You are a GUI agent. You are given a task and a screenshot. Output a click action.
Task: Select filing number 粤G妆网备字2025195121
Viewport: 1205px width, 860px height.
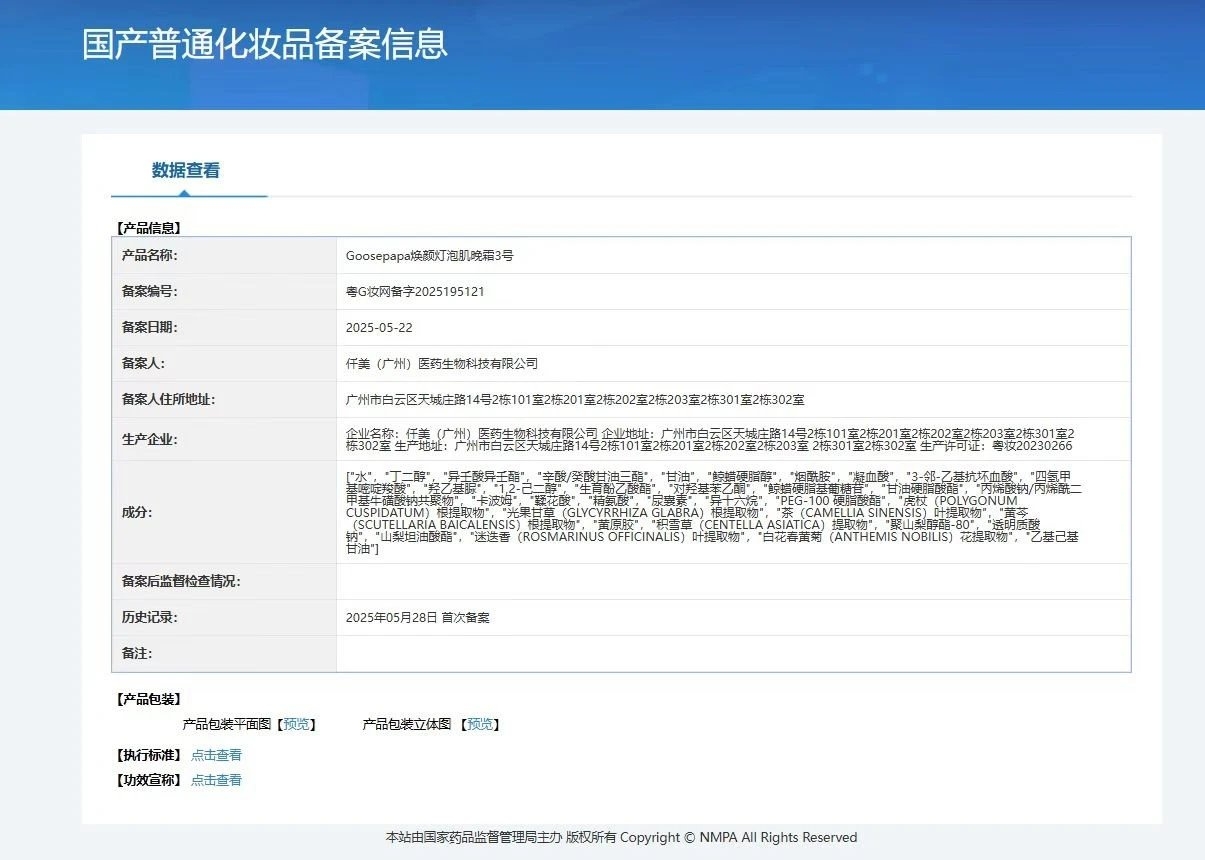coord(415,292)
